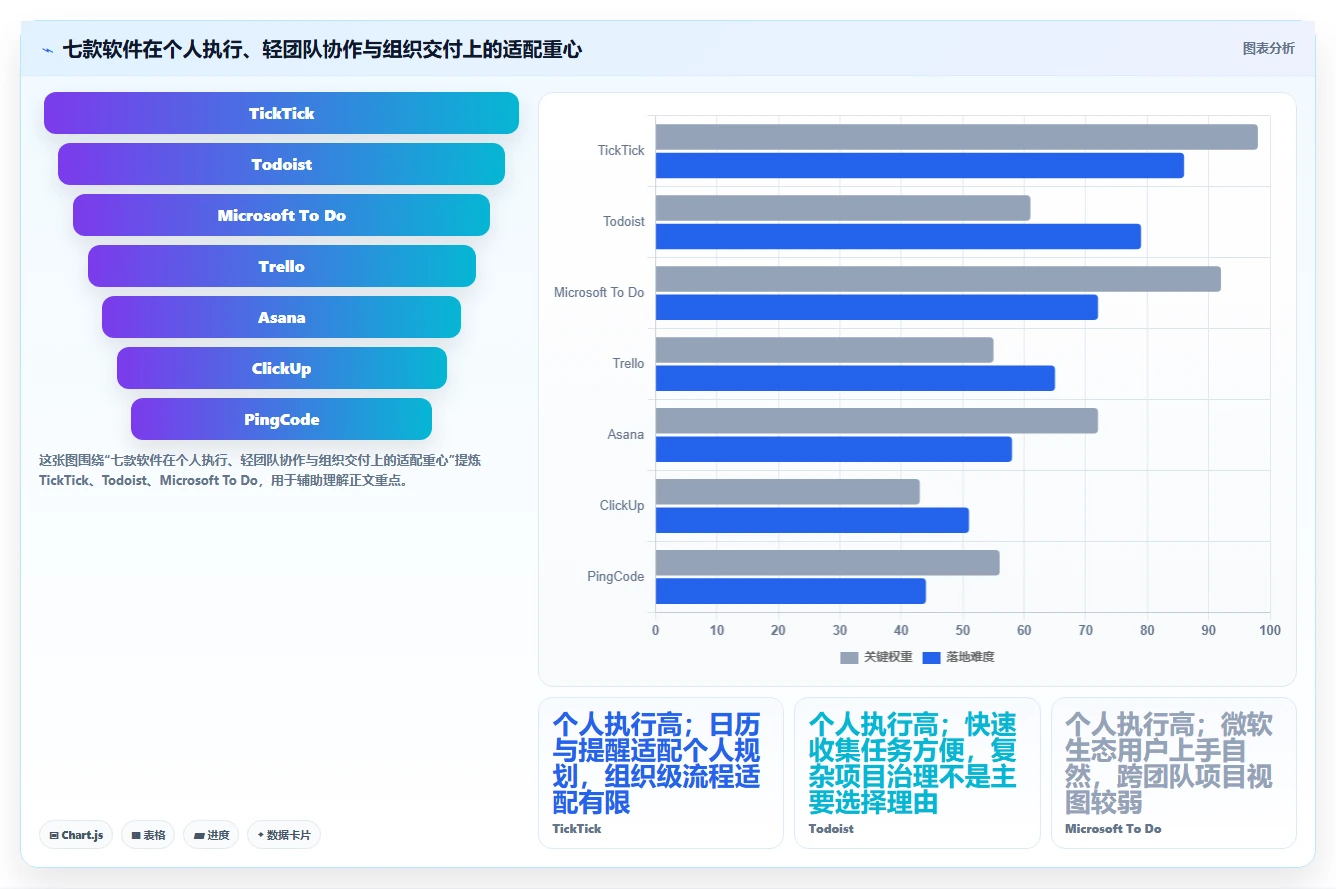Click the Chart.js tag chip

76,835
